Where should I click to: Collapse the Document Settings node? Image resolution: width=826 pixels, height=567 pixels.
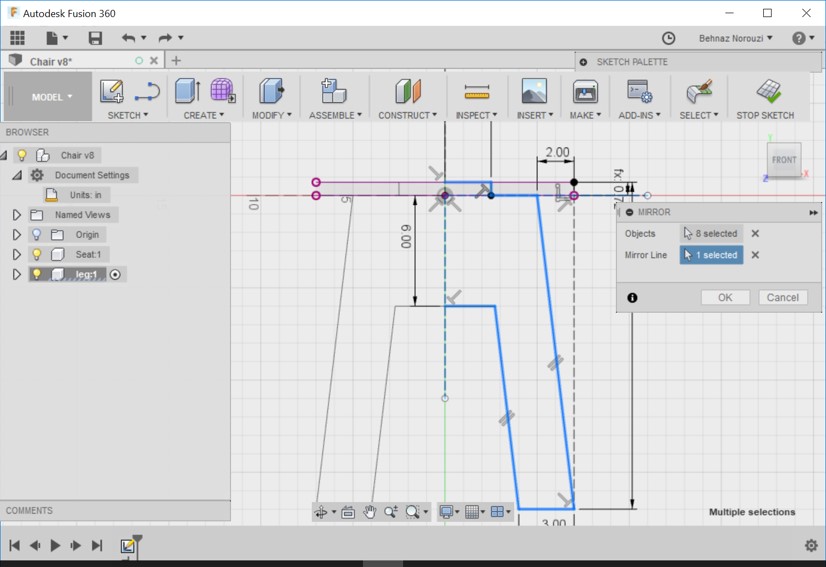pos(16,175)
